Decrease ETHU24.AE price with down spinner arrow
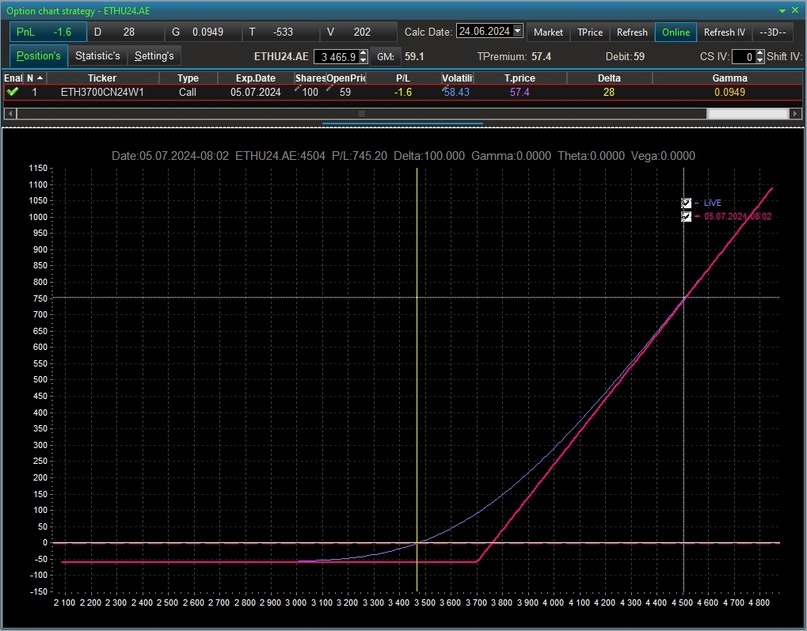The width and height of the screenshot is (807, 631). pyautogui.click(x=363, y=60)
